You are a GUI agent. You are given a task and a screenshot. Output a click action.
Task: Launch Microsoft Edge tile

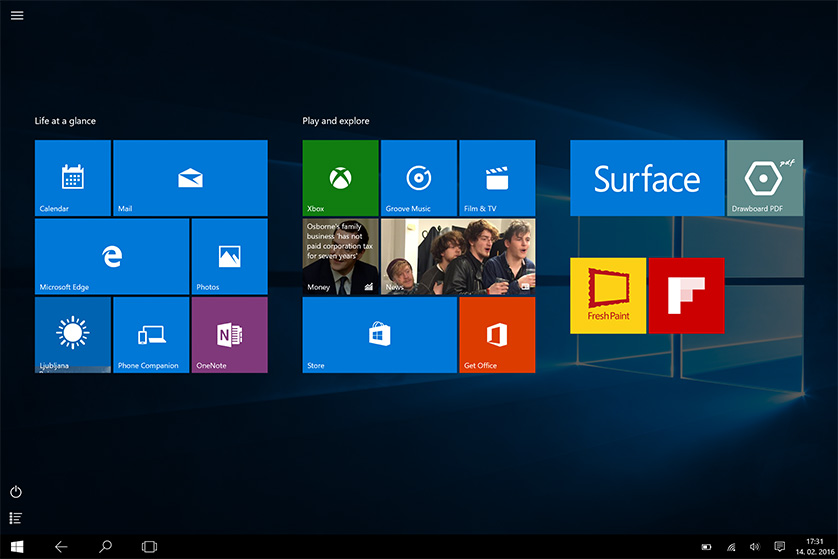[112, 257]
